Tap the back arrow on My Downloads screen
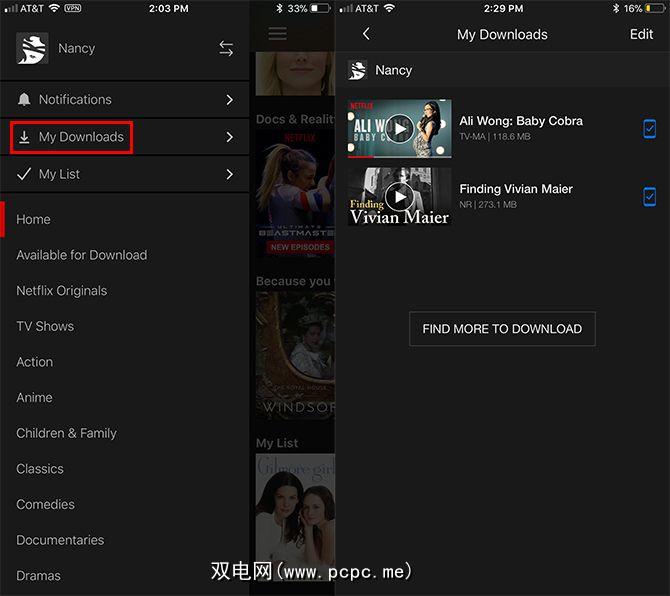 tap(366, 34)
